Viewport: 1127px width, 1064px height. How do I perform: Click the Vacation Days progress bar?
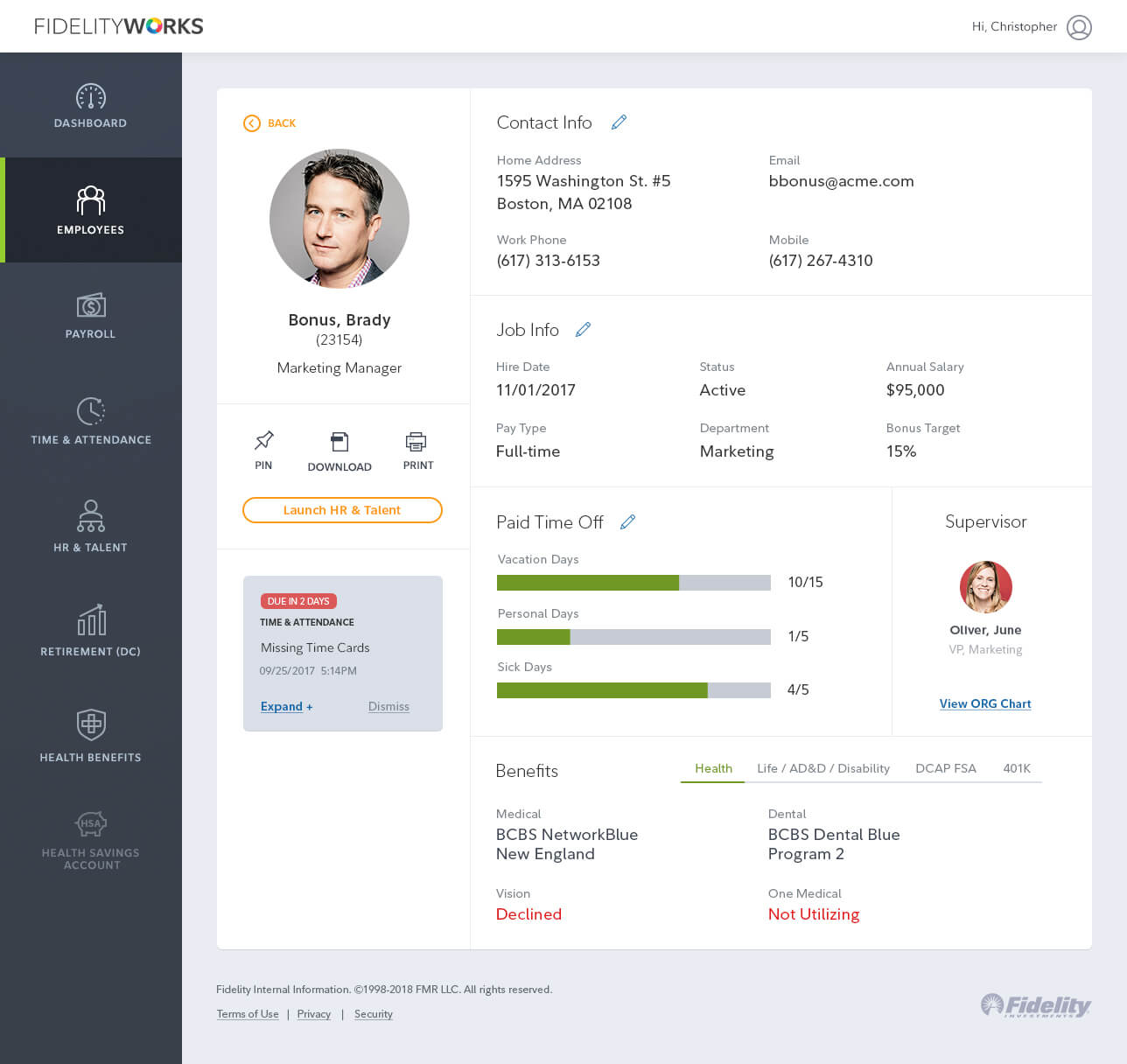633,583
